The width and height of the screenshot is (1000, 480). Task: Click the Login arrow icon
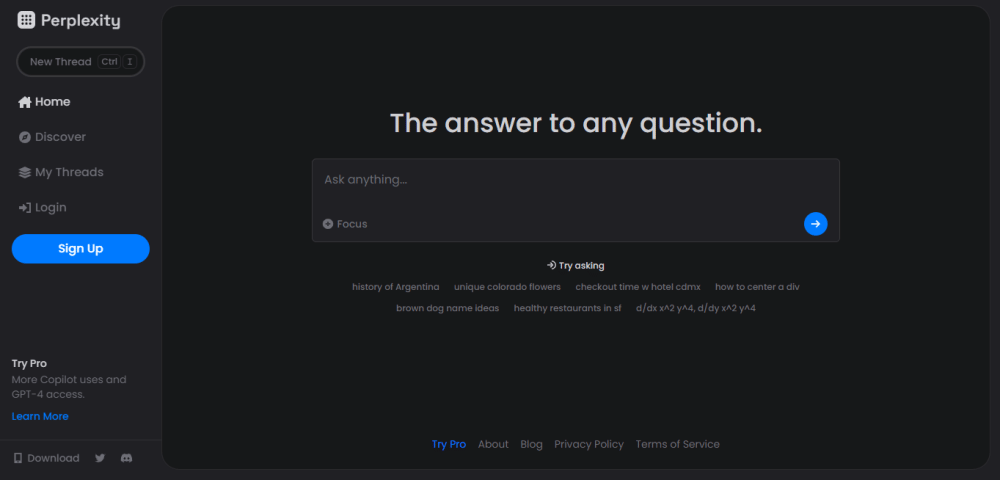point(25,207)
